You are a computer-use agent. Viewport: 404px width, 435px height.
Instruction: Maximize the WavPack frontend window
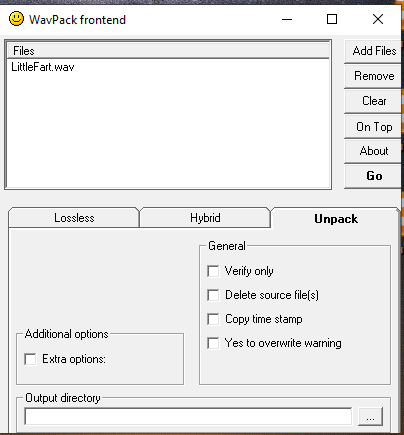[332, 19]
